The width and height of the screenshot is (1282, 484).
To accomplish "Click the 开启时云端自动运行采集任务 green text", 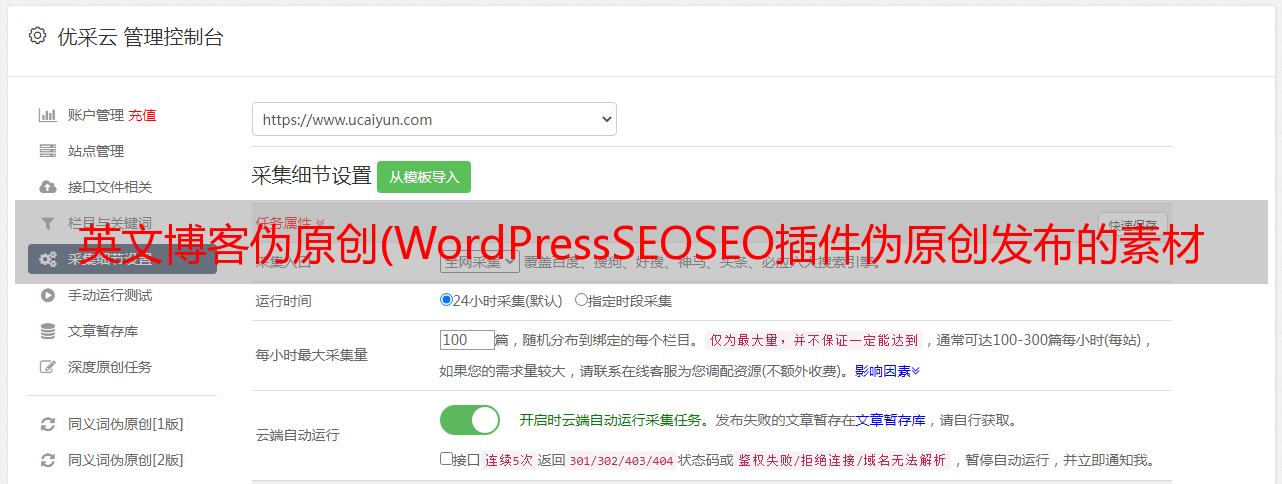I will pos(610,420).
